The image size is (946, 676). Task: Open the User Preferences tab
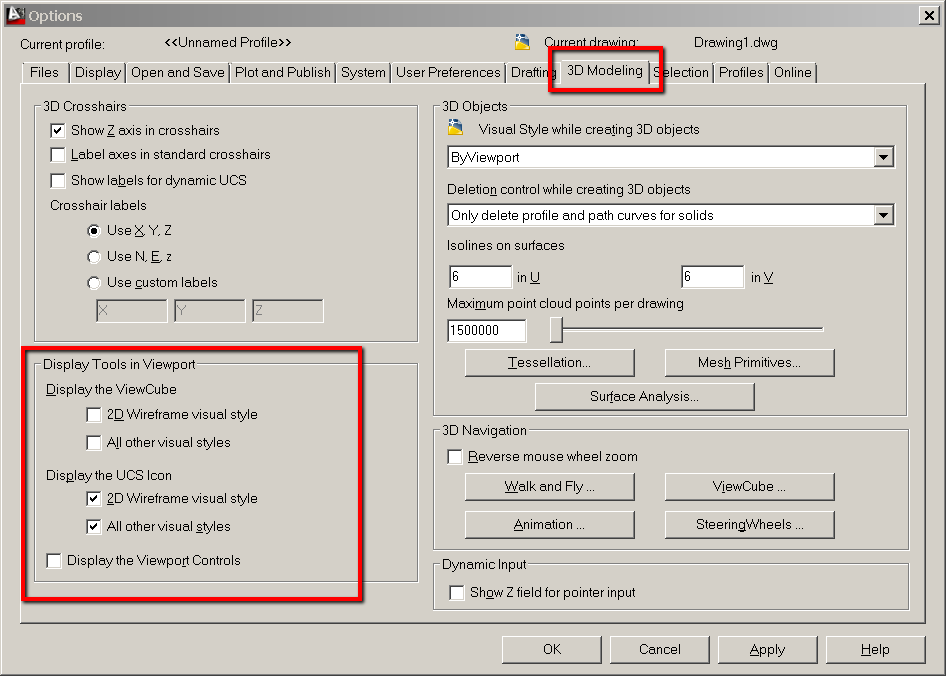pos(447,72)
